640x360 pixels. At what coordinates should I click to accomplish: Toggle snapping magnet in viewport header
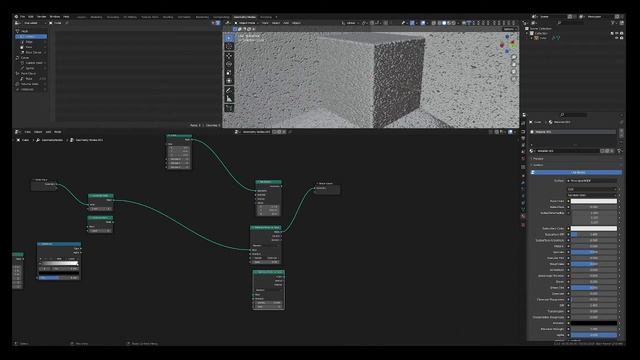(372, 23)
